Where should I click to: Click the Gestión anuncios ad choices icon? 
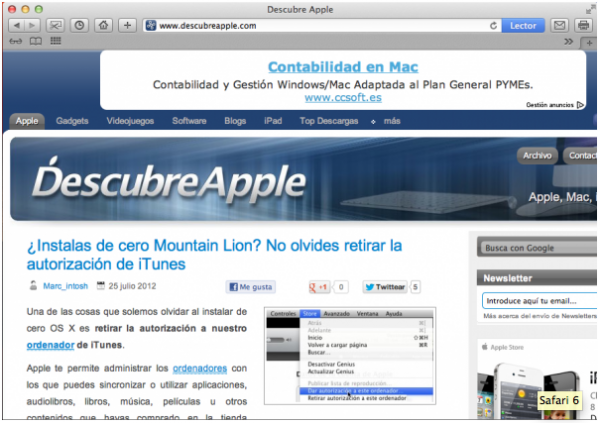coord(580,105)
